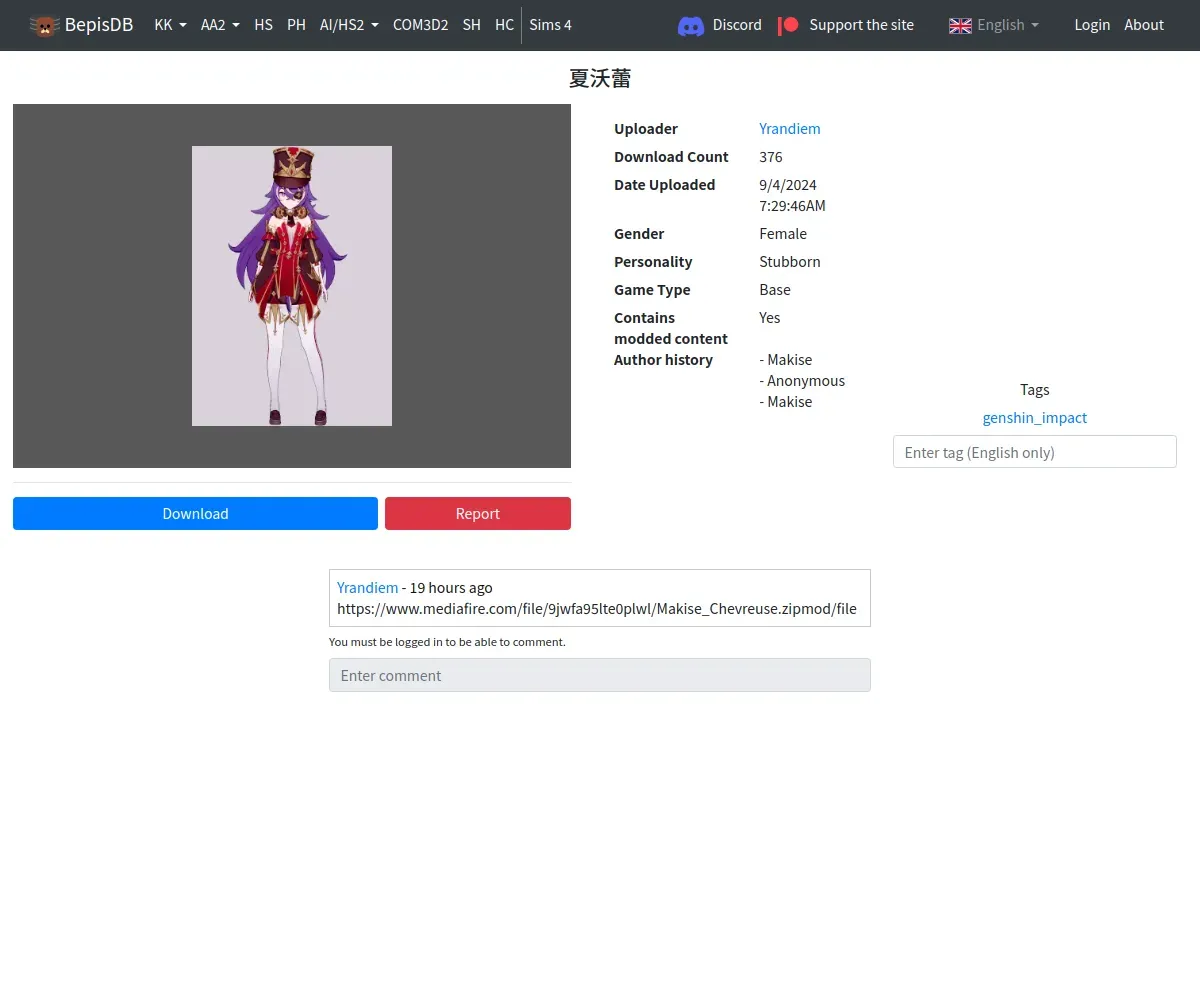Viewport: 1200px width, 1000px height.
Task: Open the SH section
Action: [x=471, y=25]
